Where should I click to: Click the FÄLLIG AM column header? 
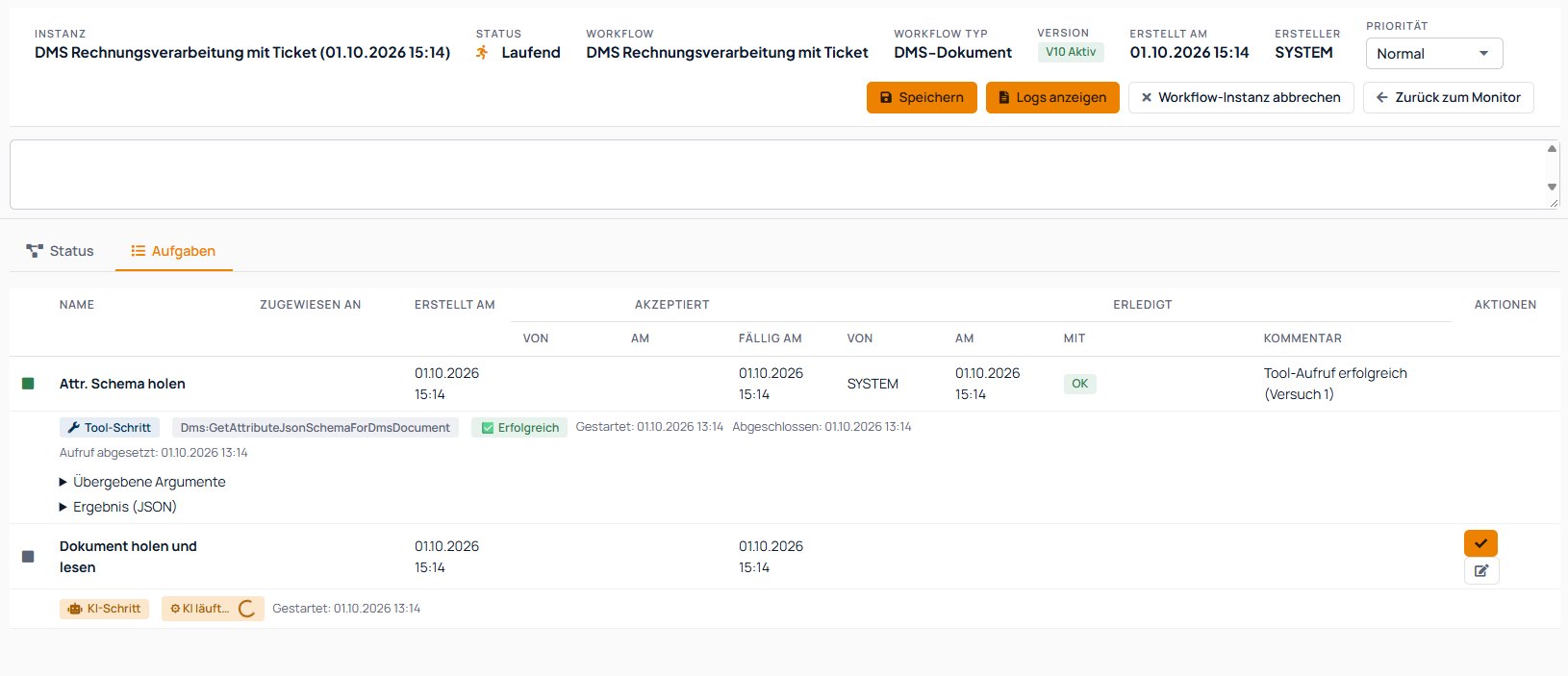(x=771, y=338)
